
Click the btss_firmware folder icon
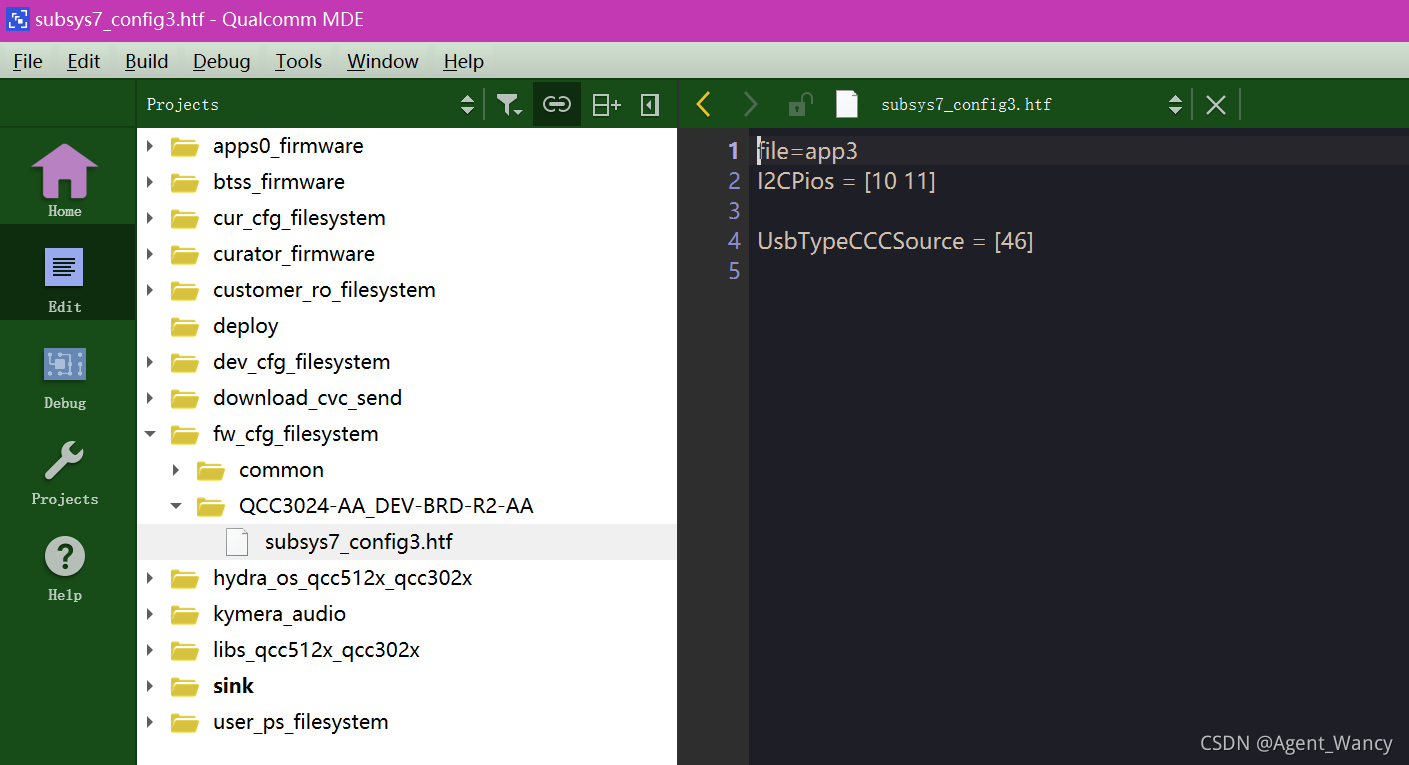click(184, 182)
